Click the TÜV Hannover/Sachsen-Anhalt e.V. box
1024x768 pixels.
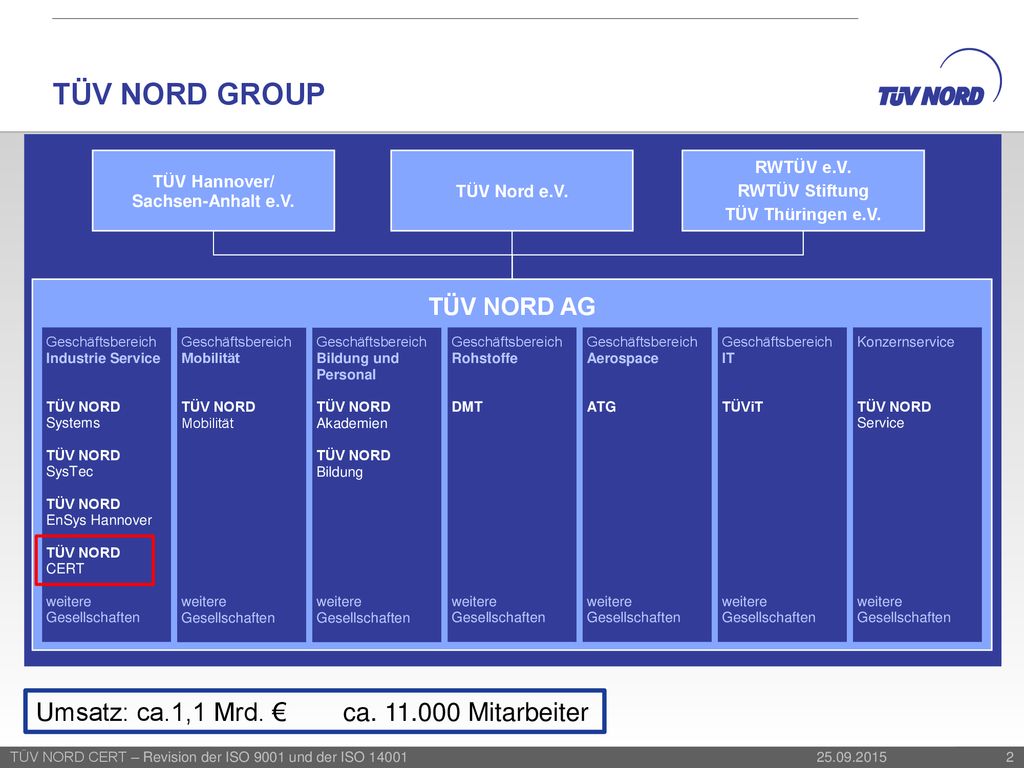click(214, 191)
